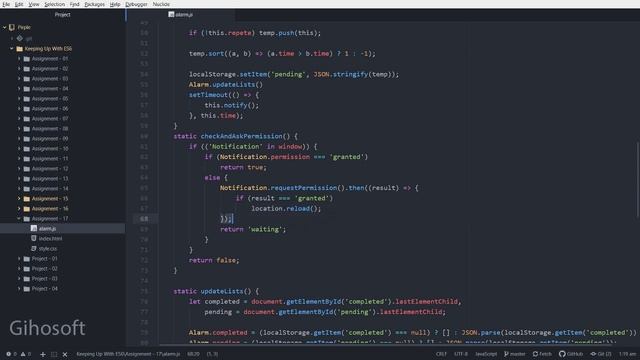Viewport: 640px width, 360px height.
Task: Collapse the Keeping Up With ES6 folder
Action: tap(12, 49)
